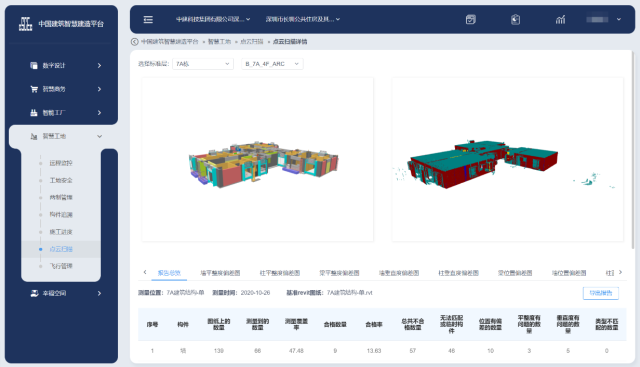Open the statistics chart icon in header

click(x=560, y=19)
